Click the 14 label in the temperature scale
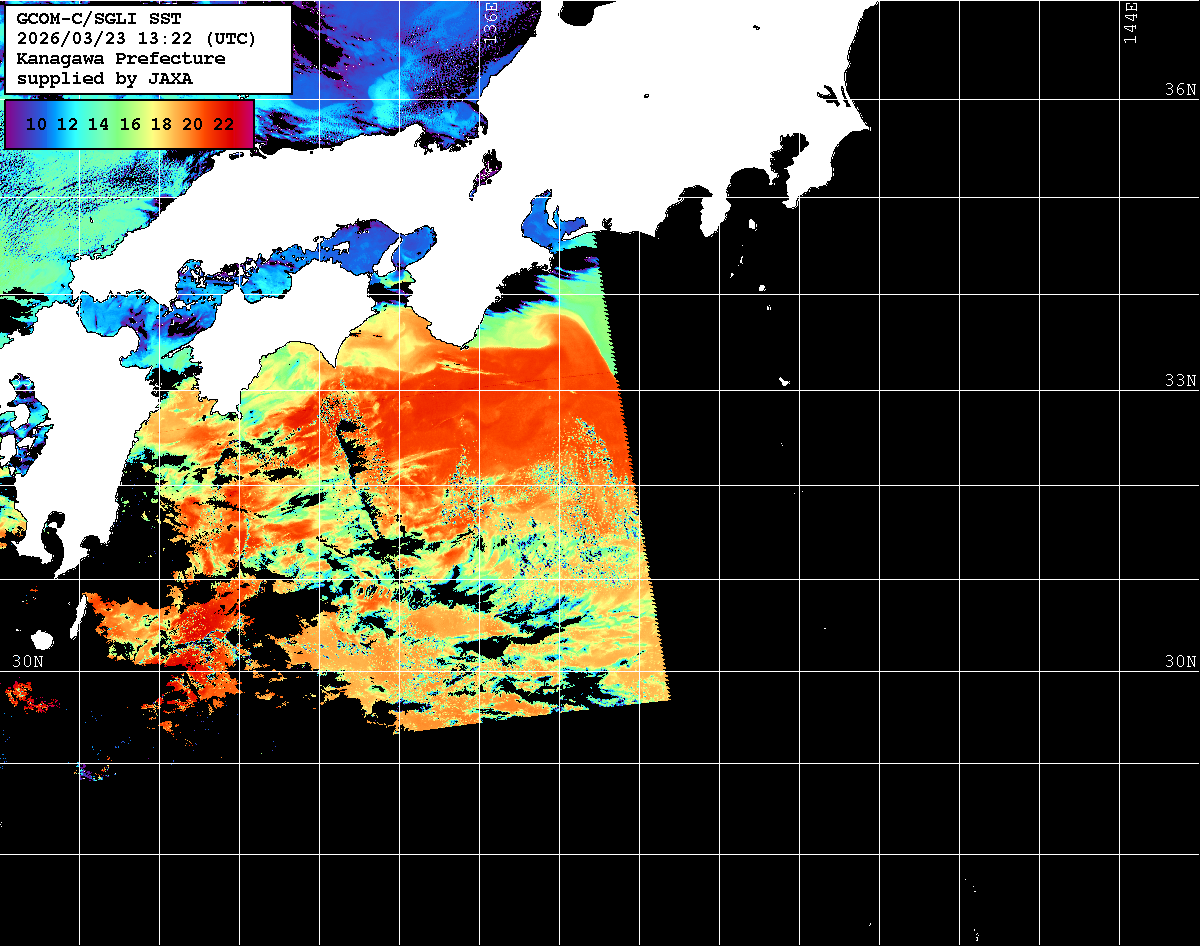 99,125
